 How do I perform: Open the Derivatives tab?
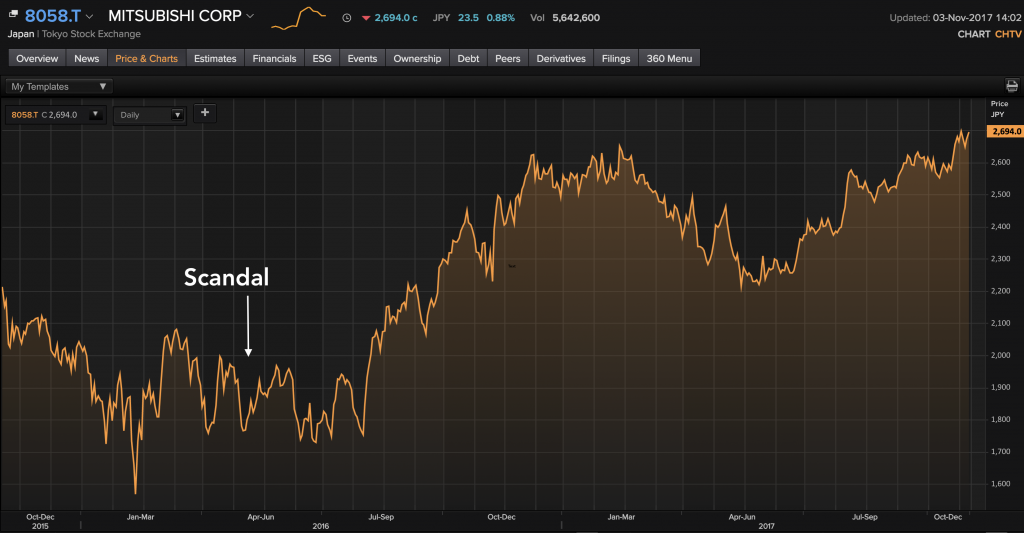(561, 58)
